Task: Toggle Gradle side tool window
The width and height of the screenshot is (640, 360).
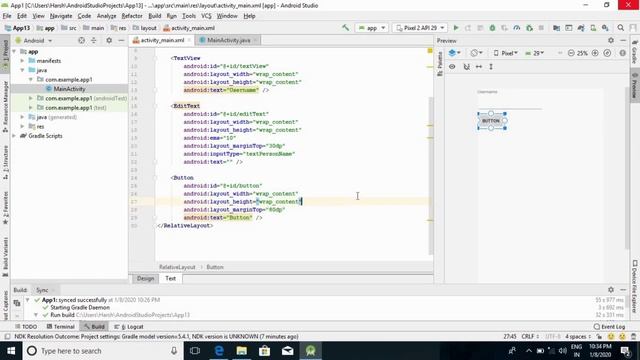Action: tap(635, 52)
